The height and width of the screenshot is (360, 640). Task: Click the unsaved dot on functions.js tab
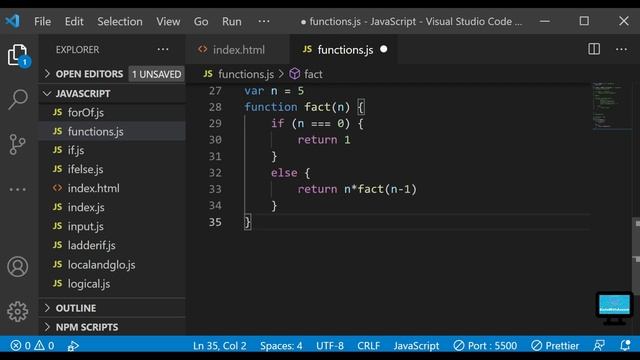tap(384, 49)
